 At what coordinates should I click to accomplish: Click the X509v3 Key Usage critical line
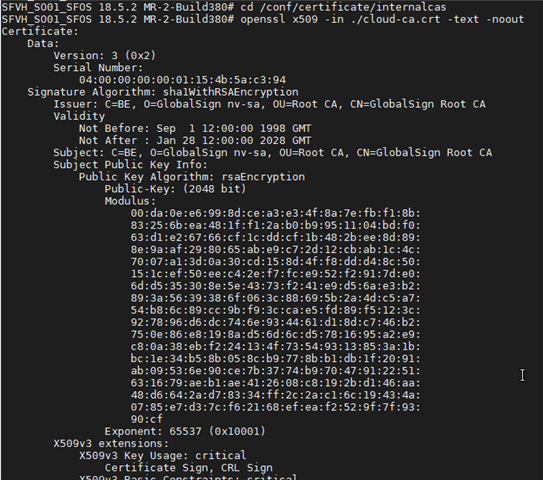pyautogui.click(x=162, y=456)
